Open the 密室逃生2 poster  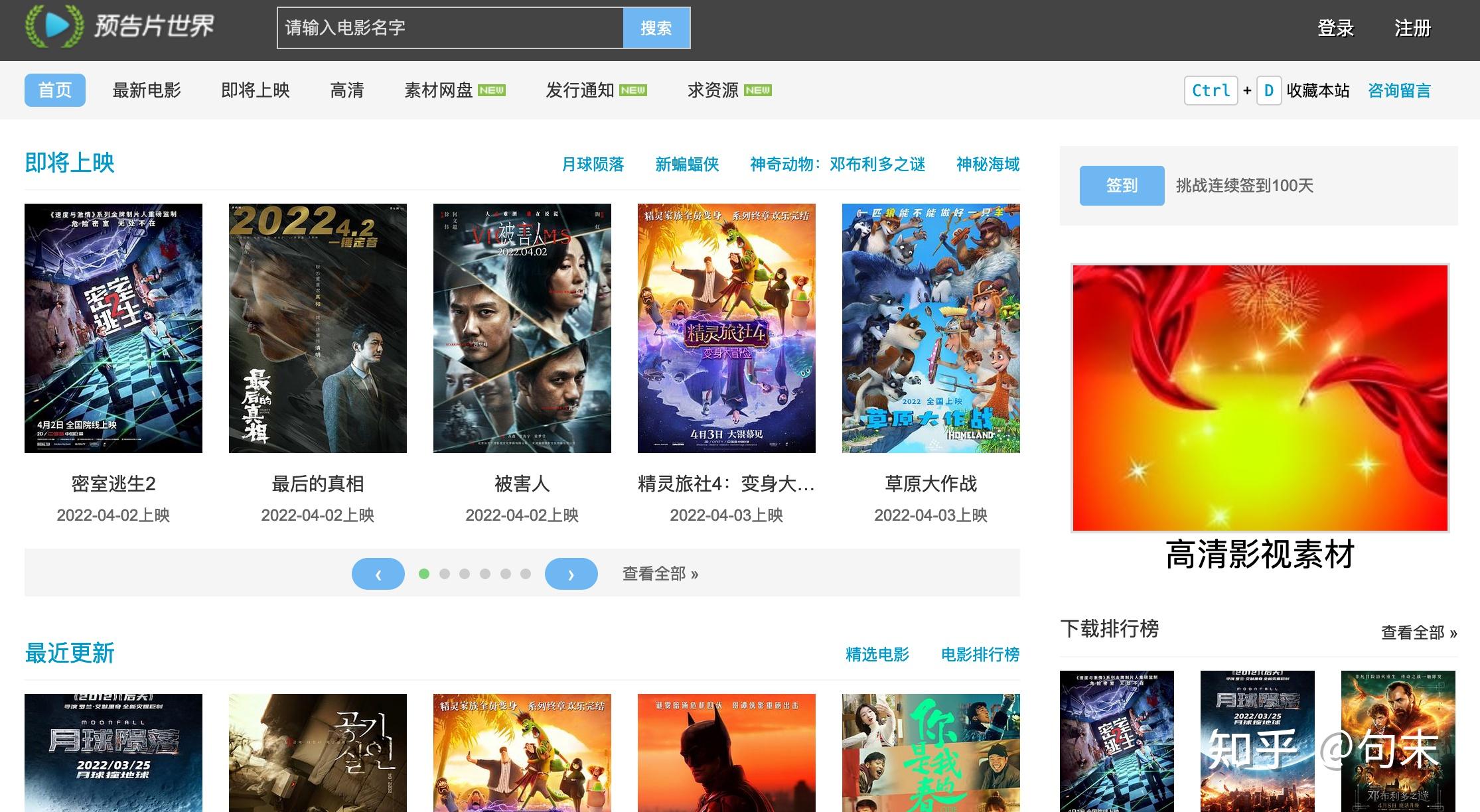pyautogui.click(x=113, y=328)
